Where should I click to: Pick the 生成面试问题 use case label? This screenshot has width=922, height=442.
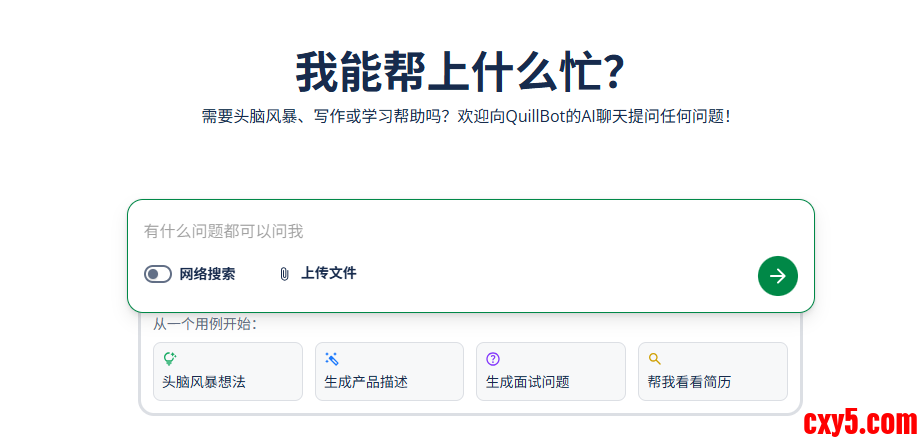pos(527,382)
